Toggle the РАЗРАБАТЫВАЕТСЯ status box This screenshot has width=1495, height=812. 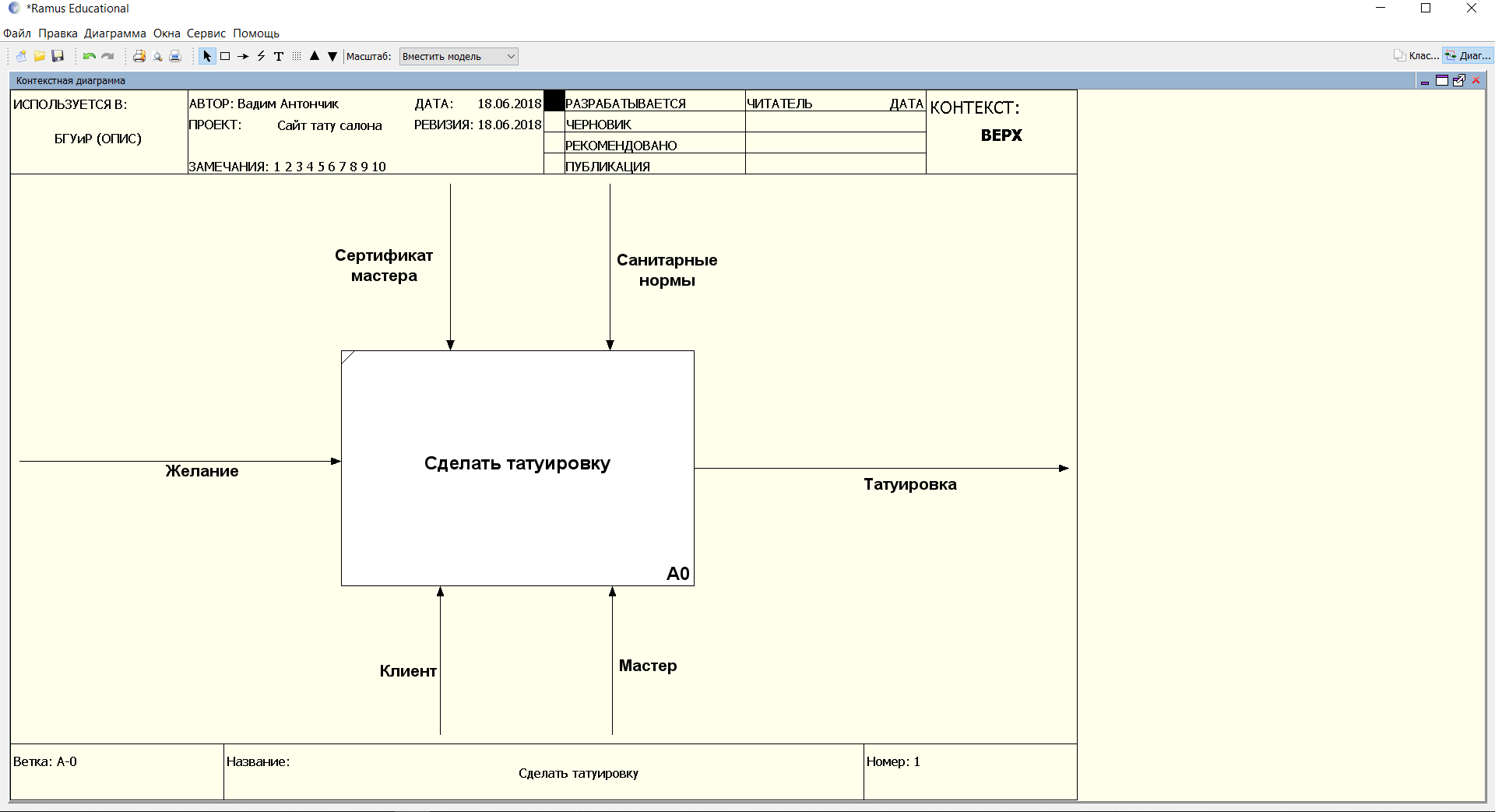click(554, 101)
